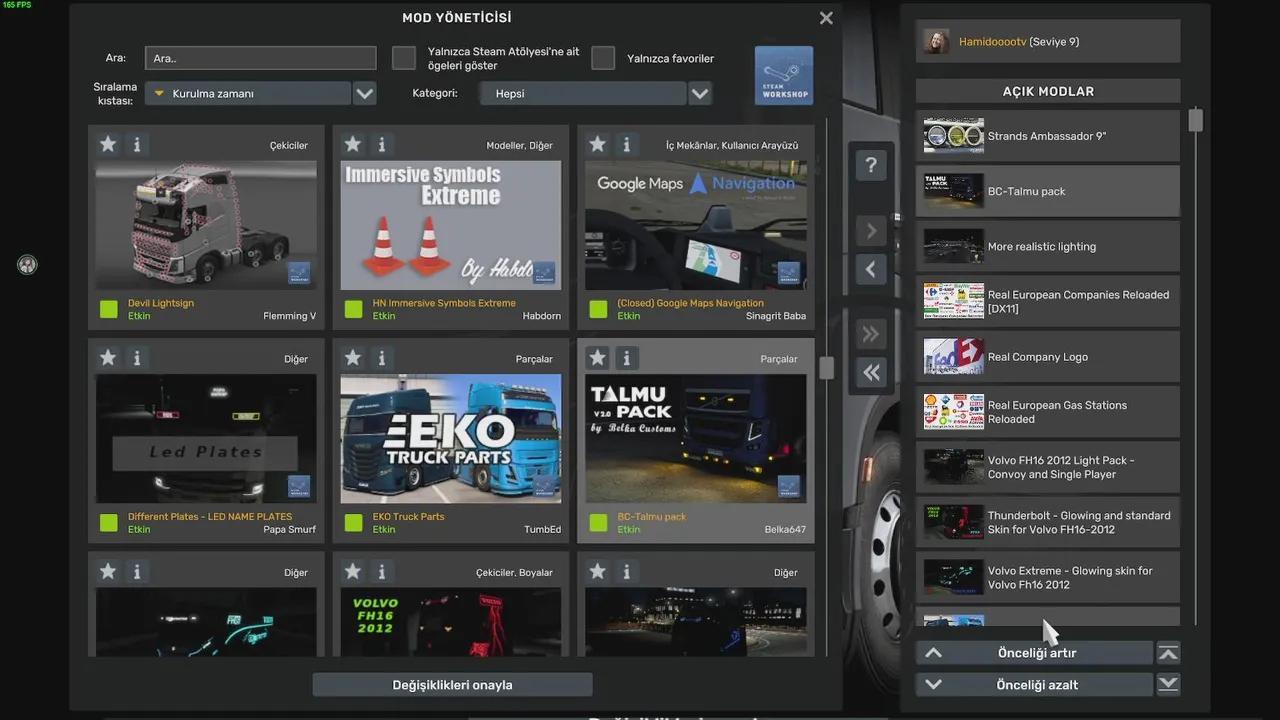
Task: Toggle 'Yalnızca Steam Atölyesi' checkbox
Action: (404, 58)
